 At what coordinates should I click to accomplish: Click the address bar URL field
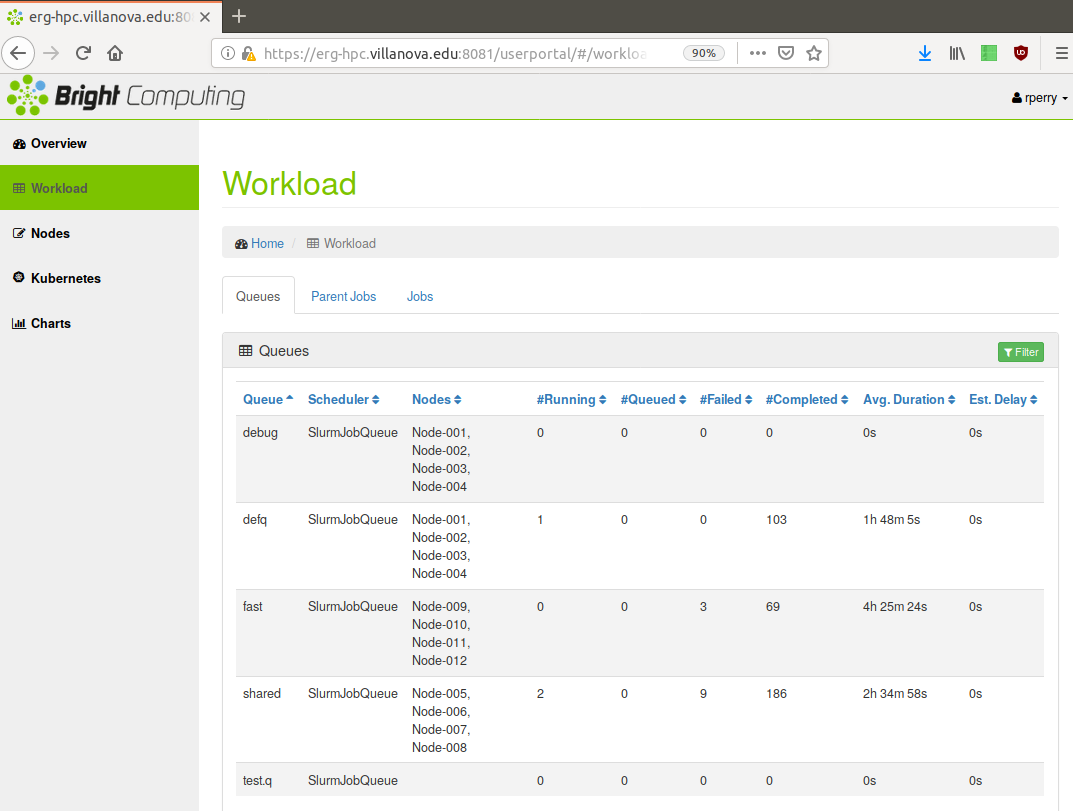(455, 53)
